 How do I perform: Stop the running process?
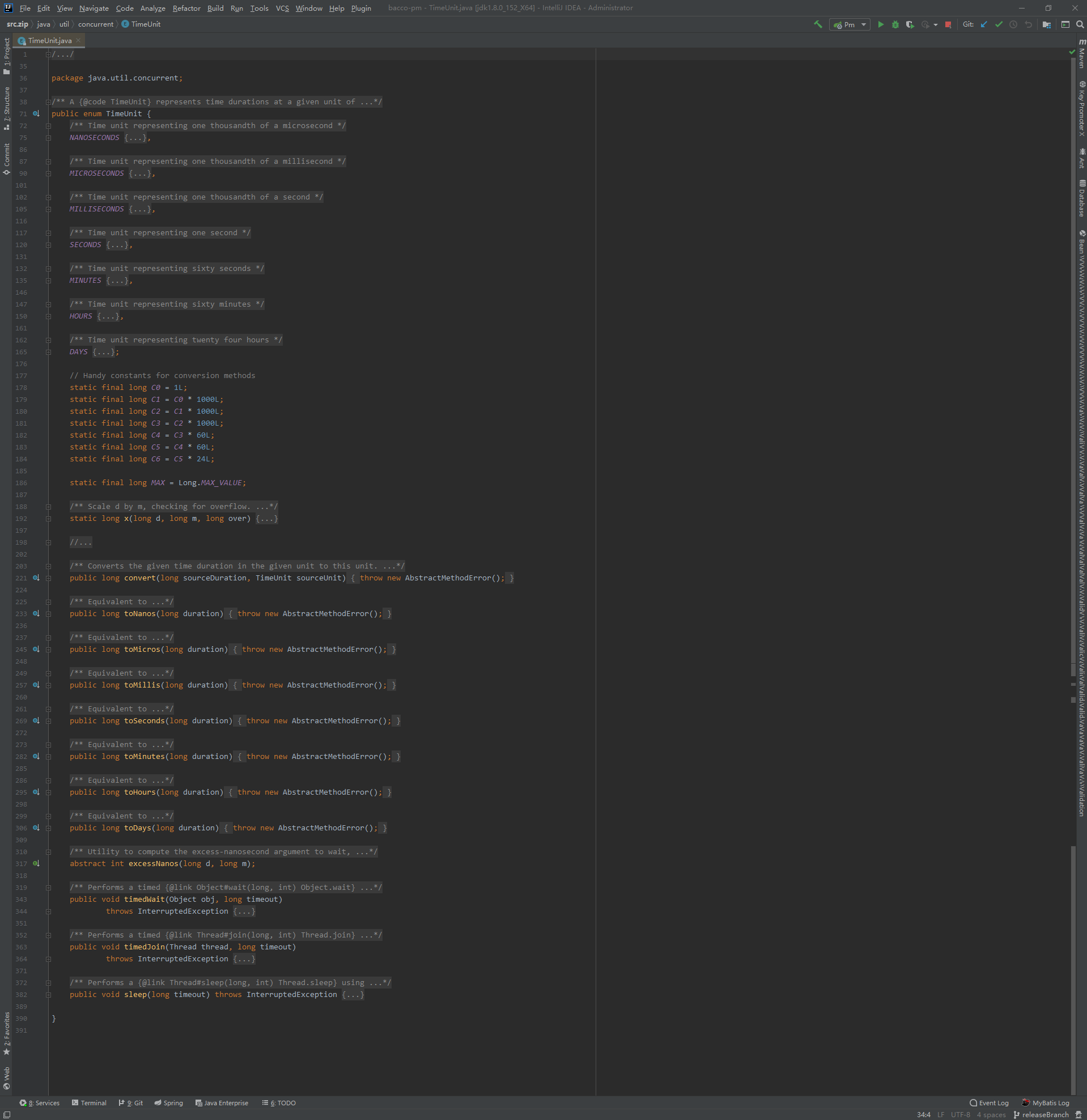[x=948, y=24]
